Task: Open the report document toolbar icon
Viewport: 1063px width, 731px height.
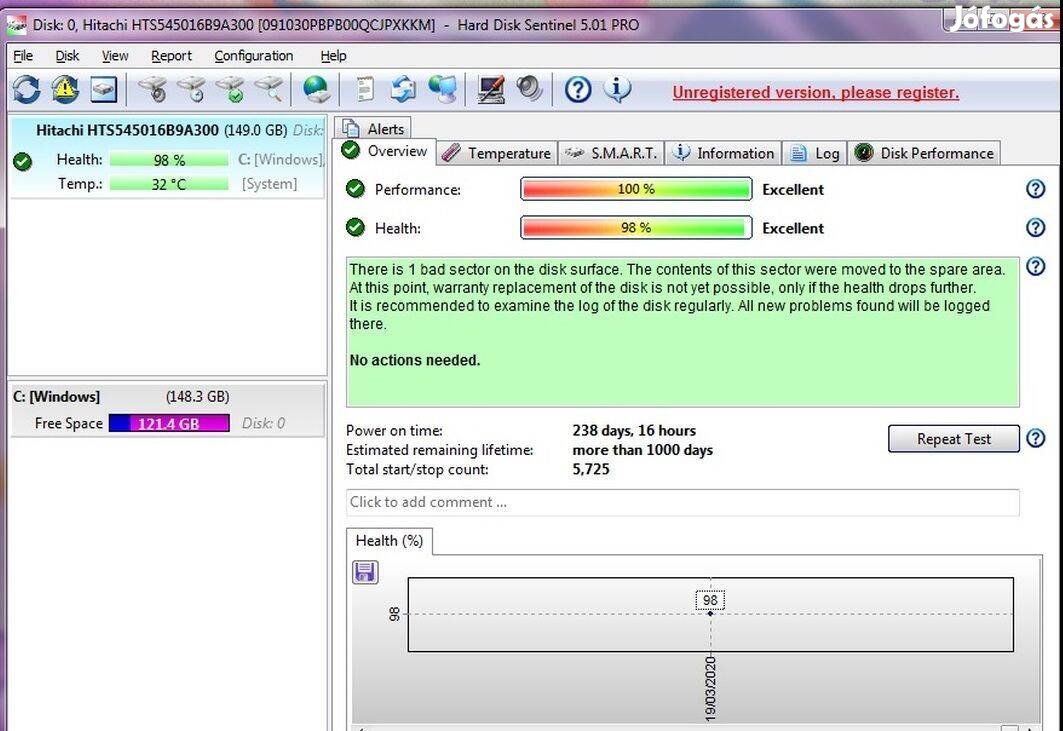Action: click(x=365, y=90)
